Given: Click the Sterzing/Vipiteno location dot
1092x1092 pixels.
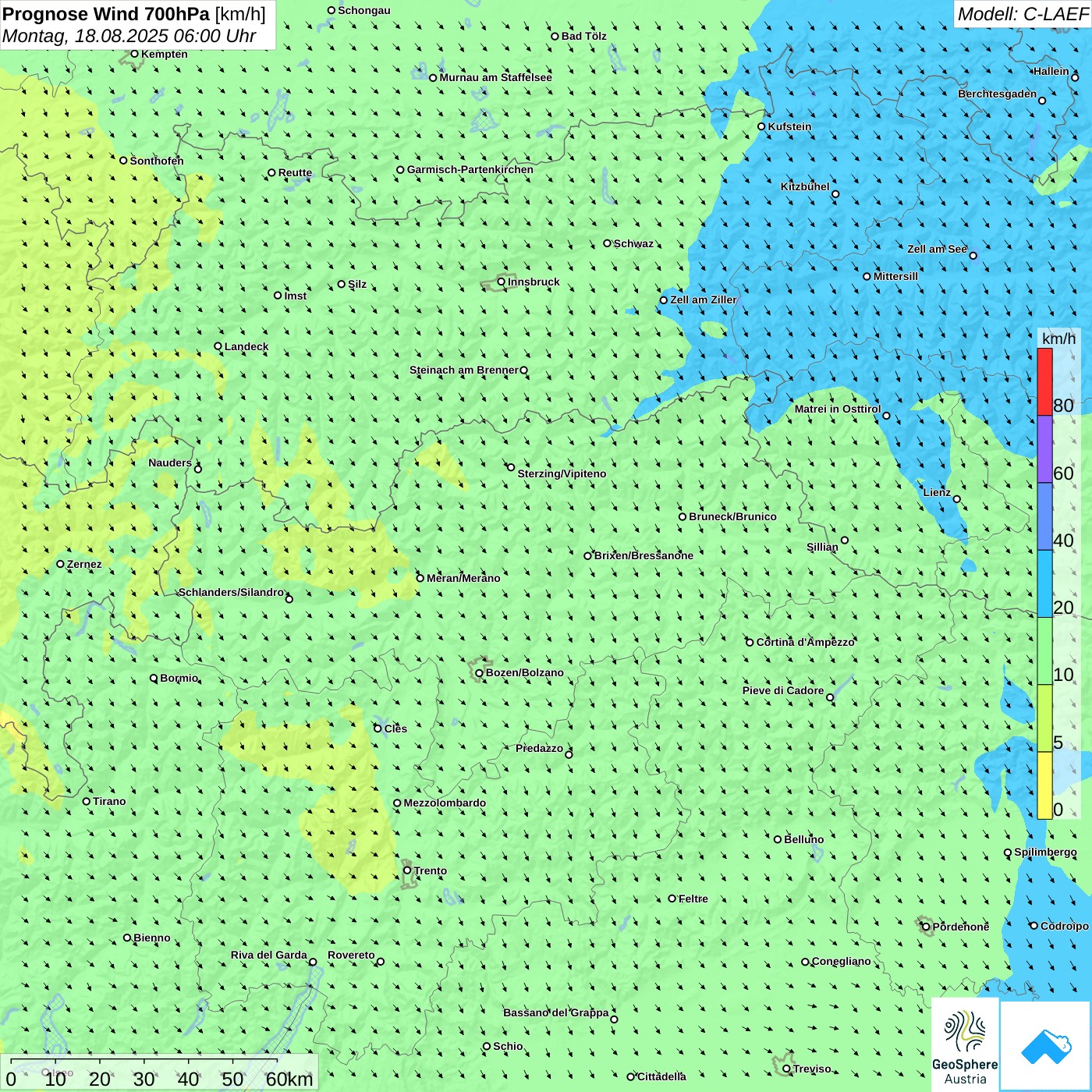Looking at the screenshot, I should (511, 467).
